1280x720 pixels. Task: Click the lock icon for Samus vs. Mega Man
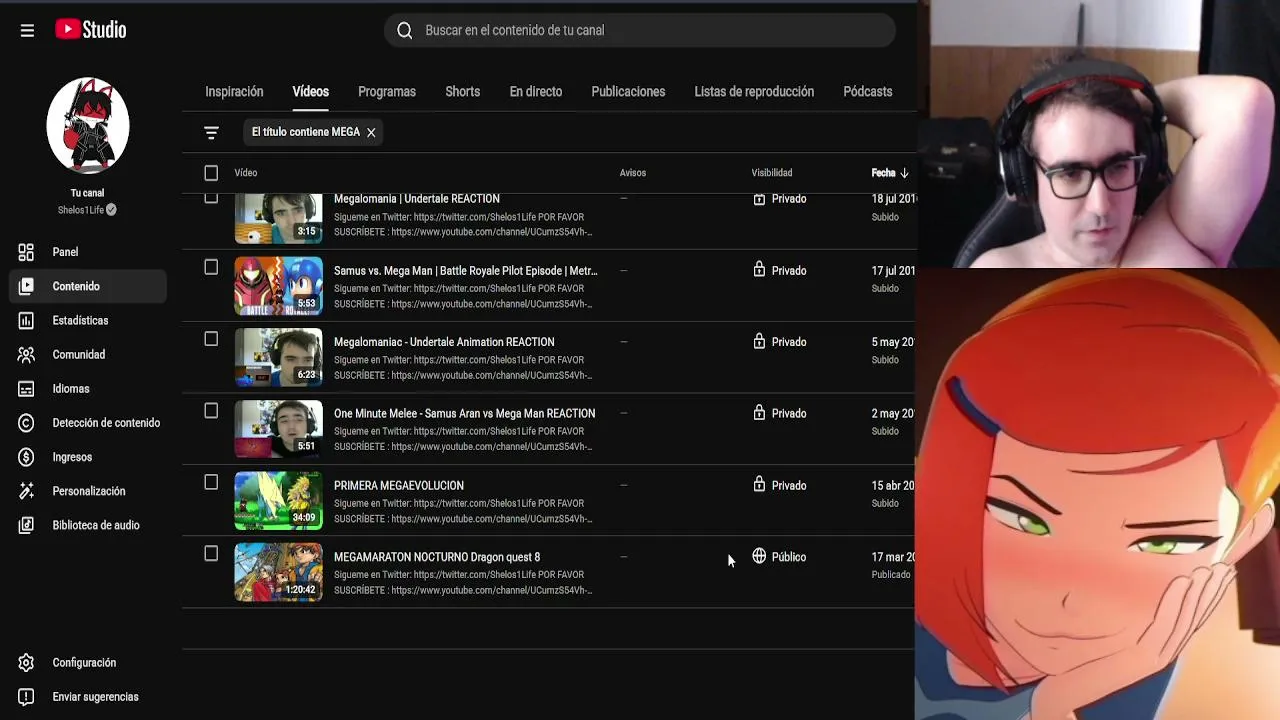click(759, 270)
